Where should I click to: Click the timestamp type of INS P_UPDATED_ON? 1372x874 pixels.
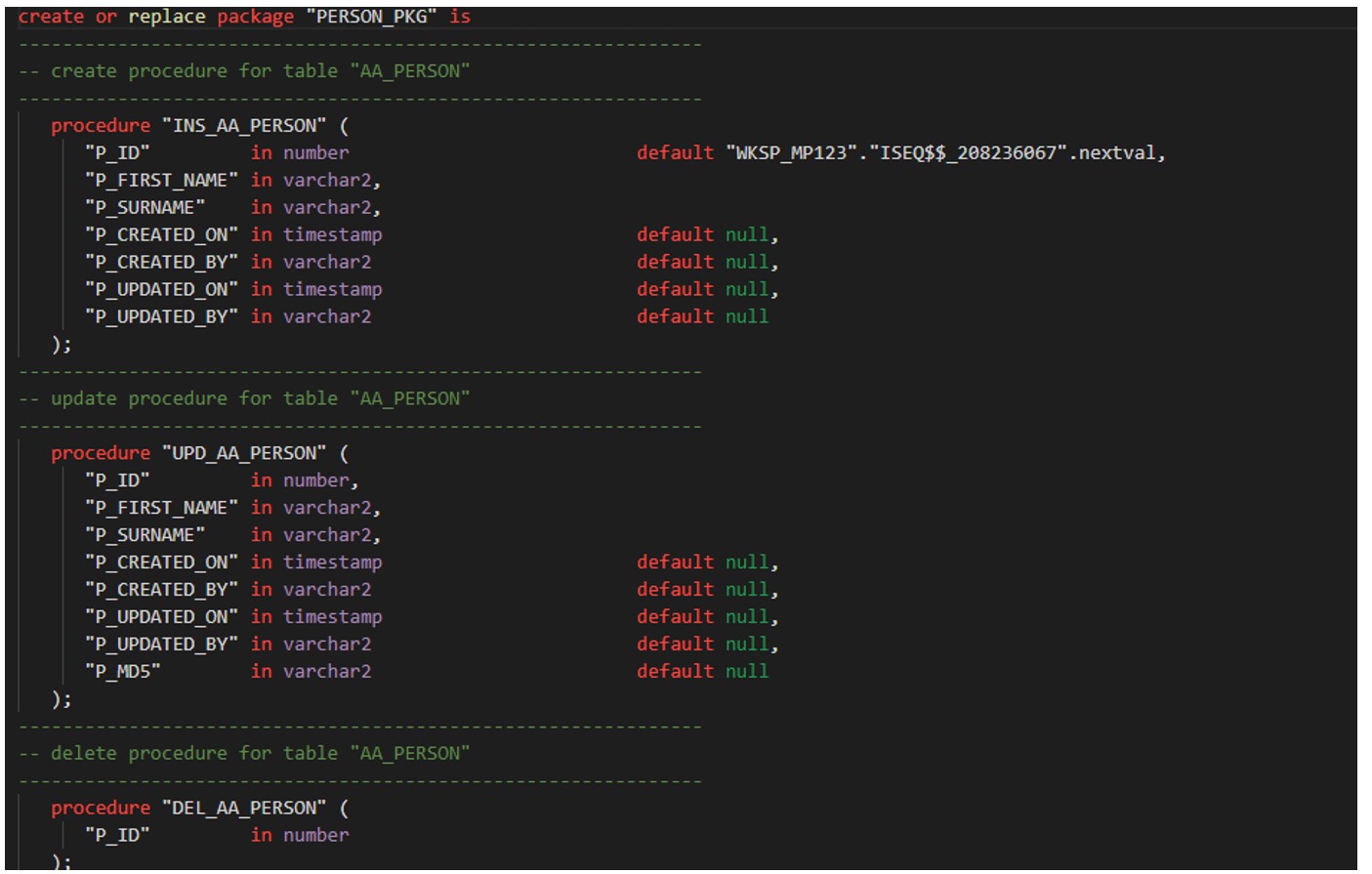click(333, 290)
